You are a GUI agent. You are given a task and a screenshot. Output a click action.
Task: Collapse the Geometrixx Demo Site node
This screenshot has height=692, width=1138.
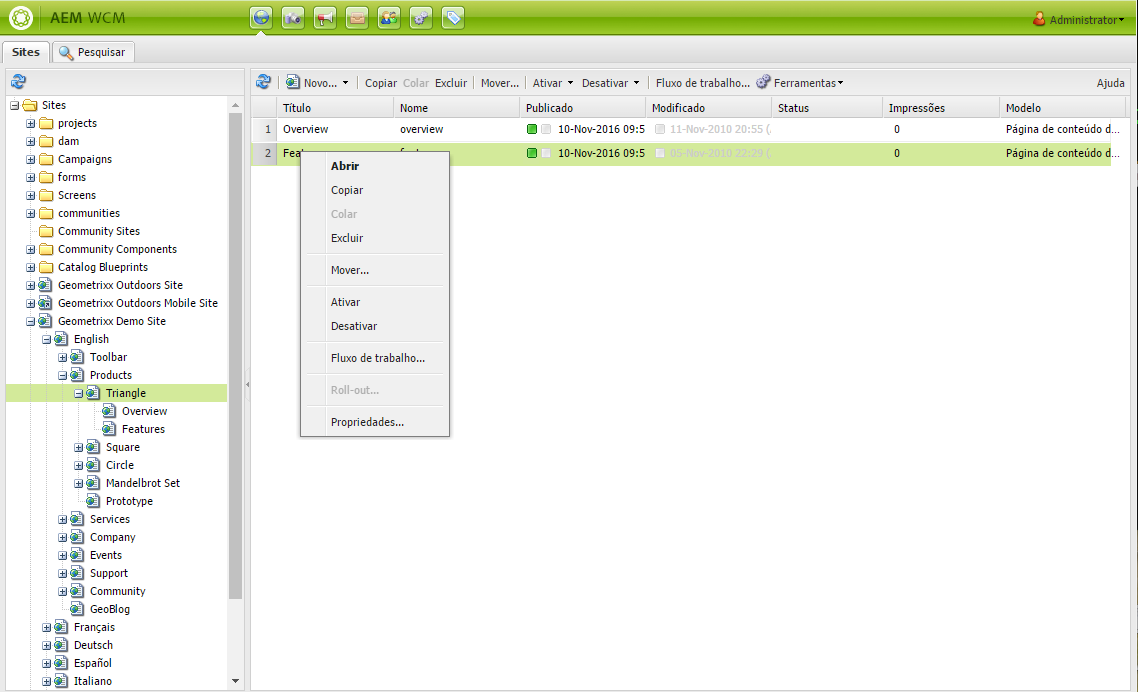click(x=30, y=322)
